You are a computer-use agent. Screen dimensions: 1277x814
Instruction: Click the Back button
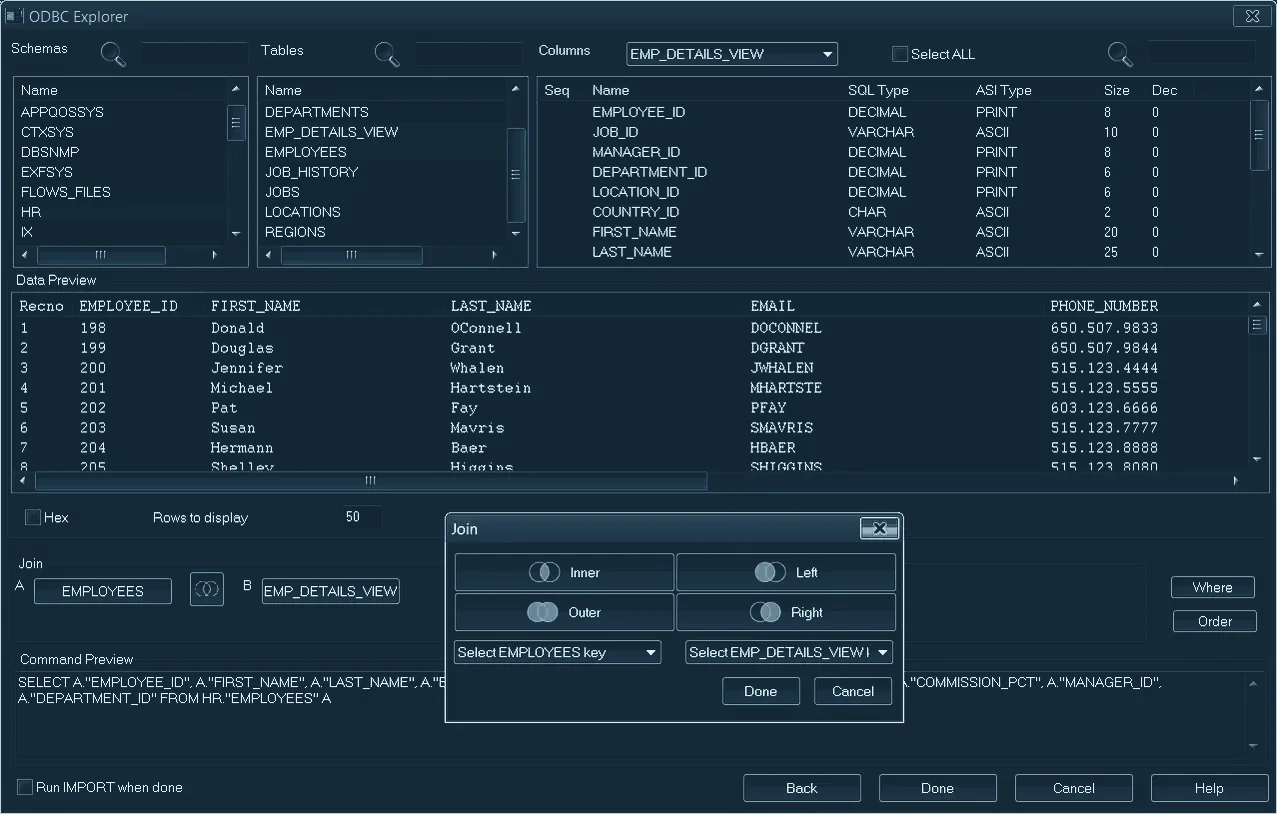[x=801, y=788]
